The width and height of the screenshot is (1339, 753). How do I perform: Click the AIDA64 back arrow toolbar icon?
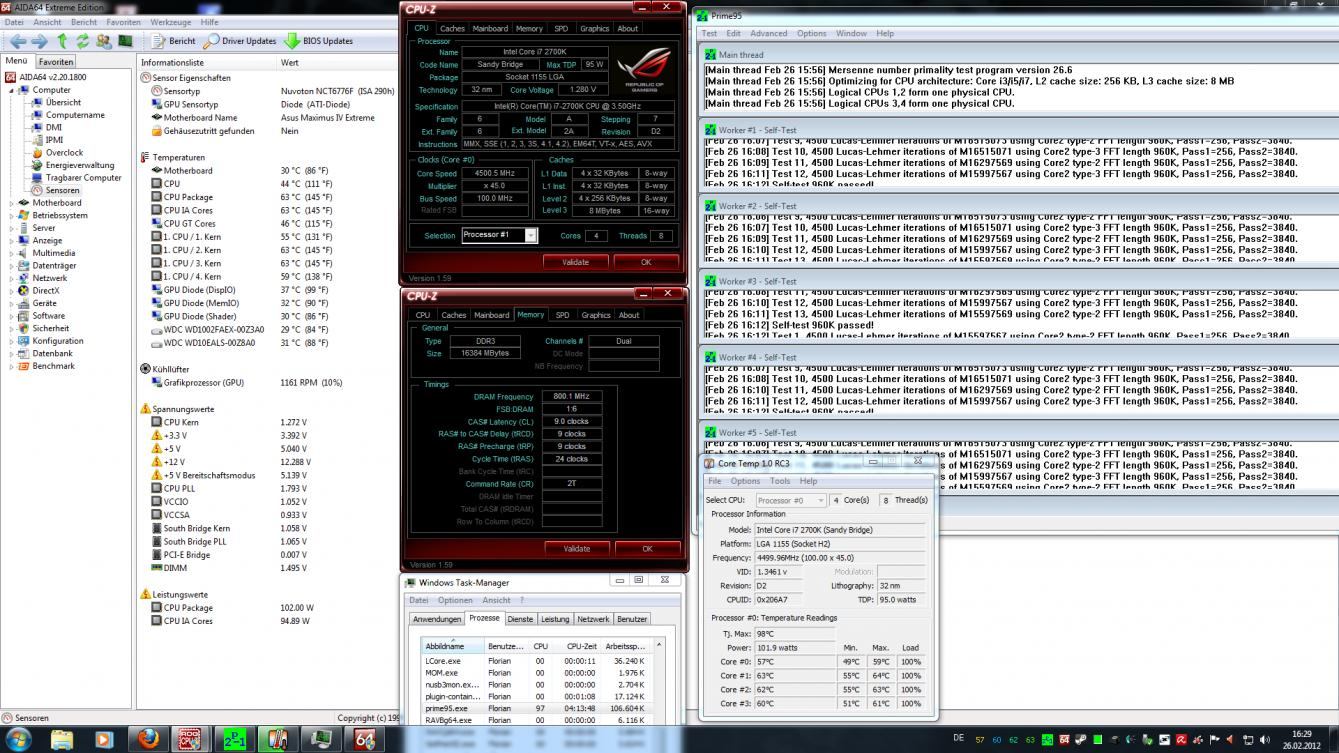[17, 41]
